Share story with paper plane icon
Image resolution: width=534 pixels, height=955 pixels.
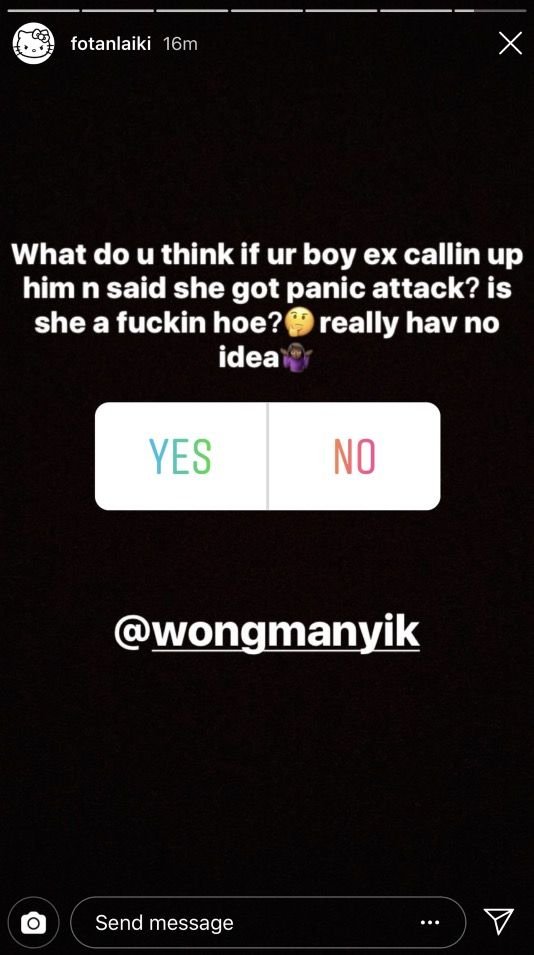[x=499, y=921]
